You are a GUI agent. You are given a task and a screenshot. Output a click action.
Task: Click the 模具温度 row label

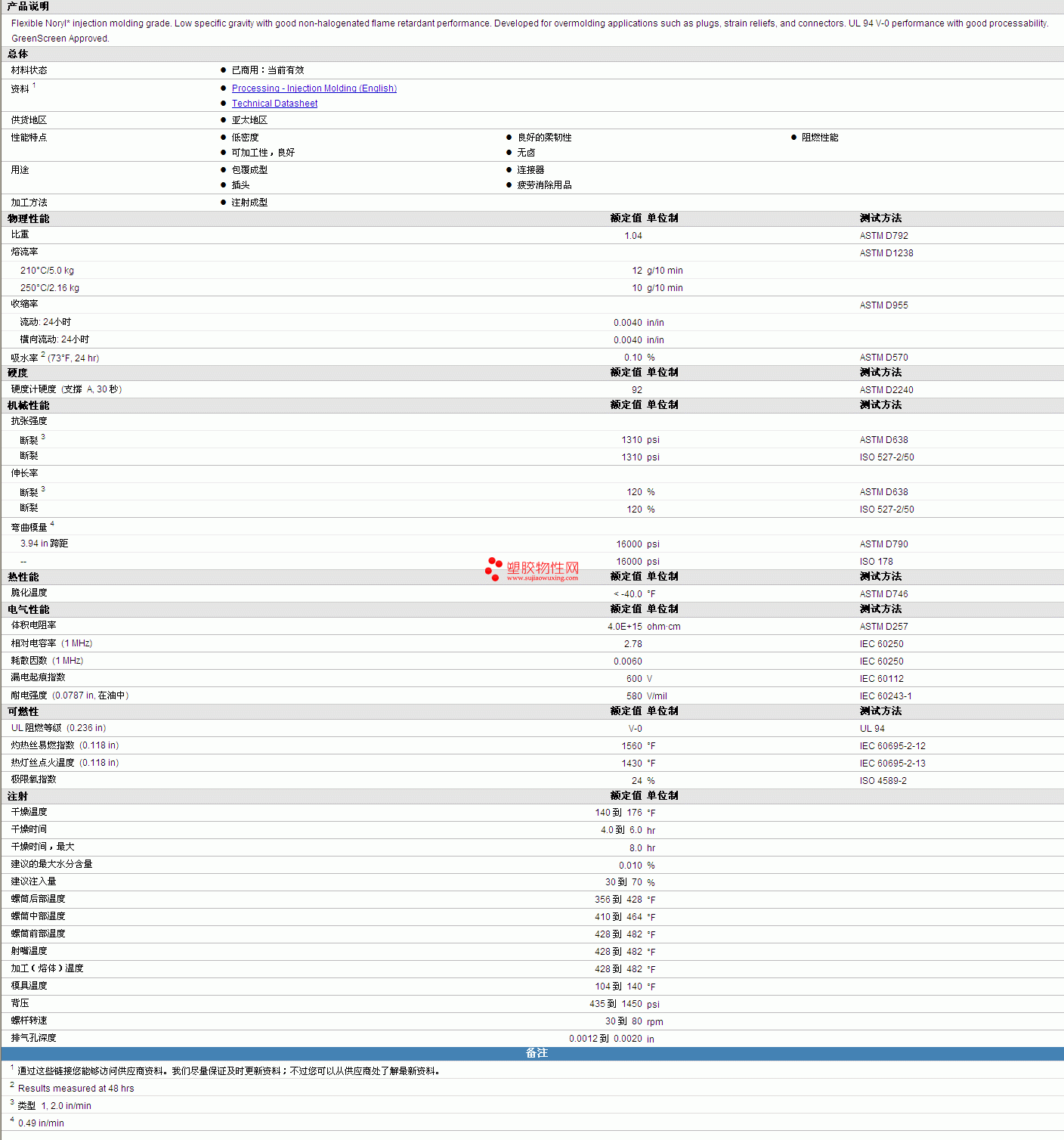29,986
